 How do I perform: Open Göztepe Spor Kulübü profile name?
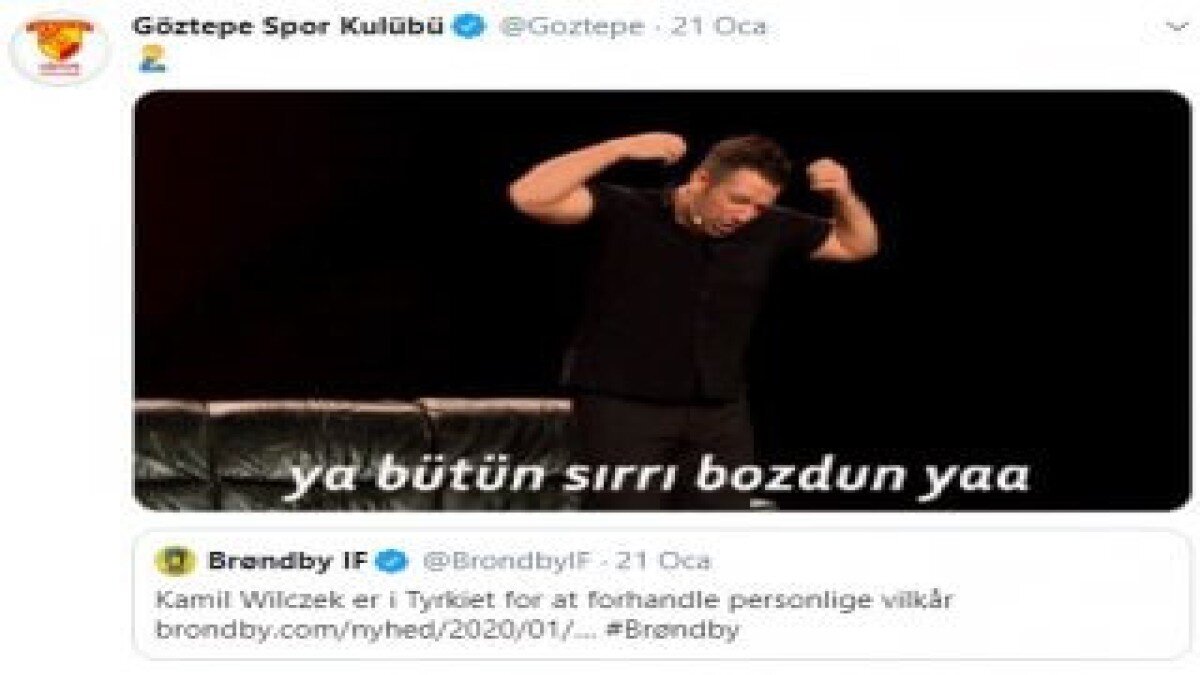pos(289,27)
